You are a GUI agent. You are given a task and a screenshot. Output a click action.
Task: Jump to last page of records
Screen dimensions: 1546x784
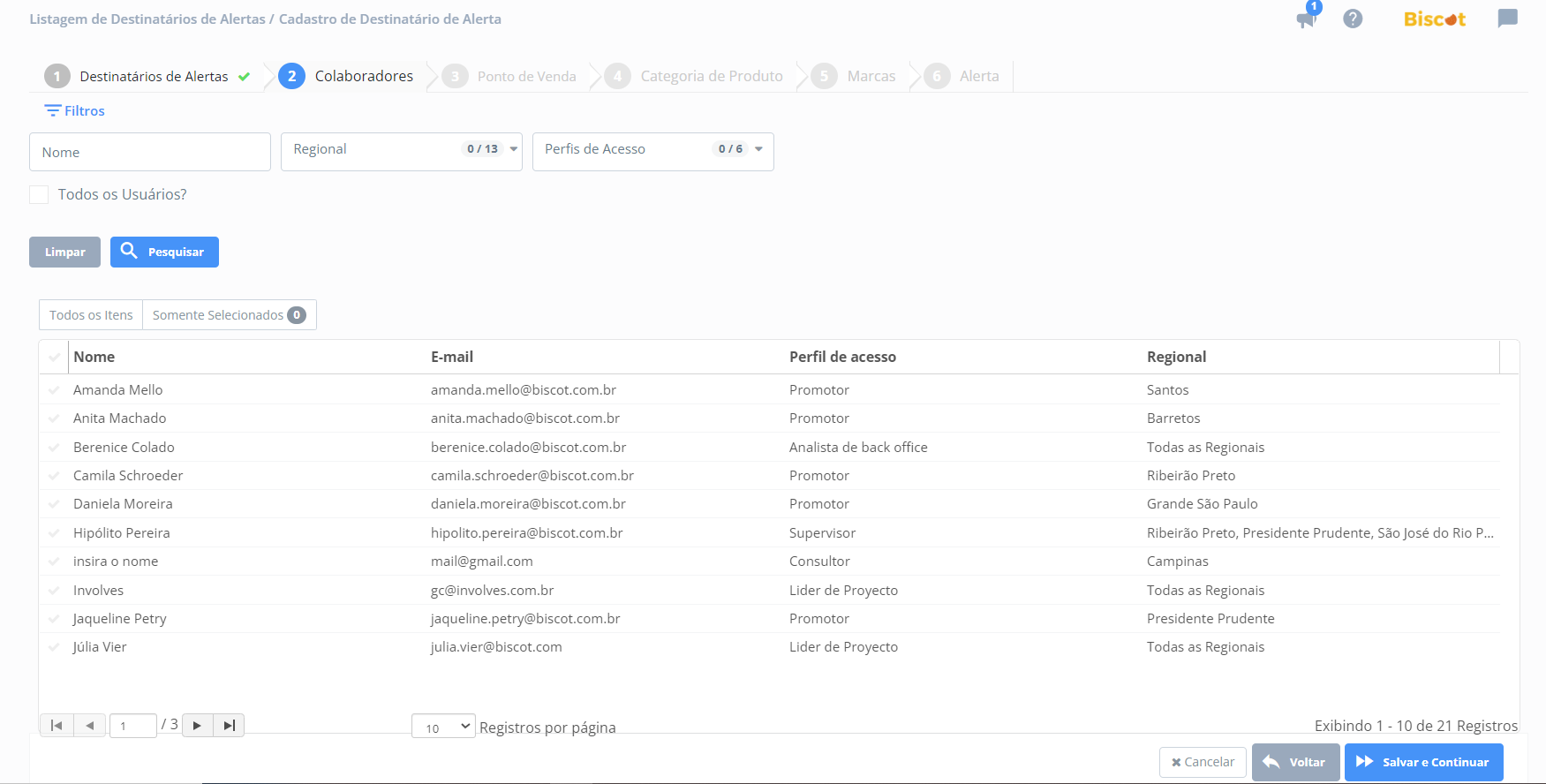229,725
